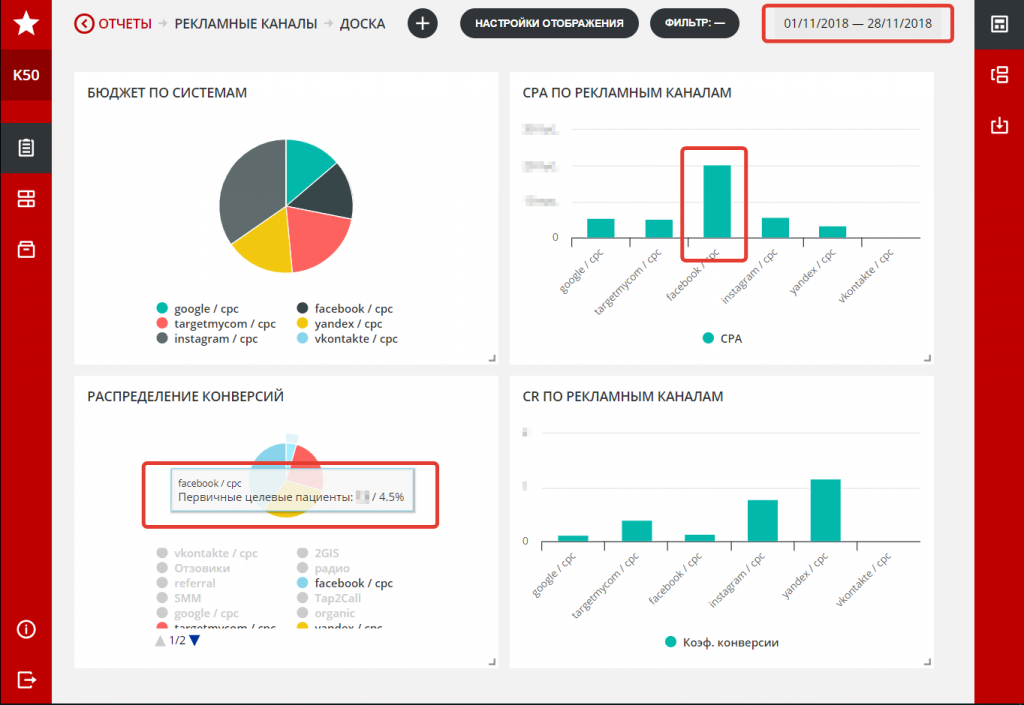1024x705 pixels.
Task: Click the red targetmycom slice in budget pie
Action: [316, 236]
